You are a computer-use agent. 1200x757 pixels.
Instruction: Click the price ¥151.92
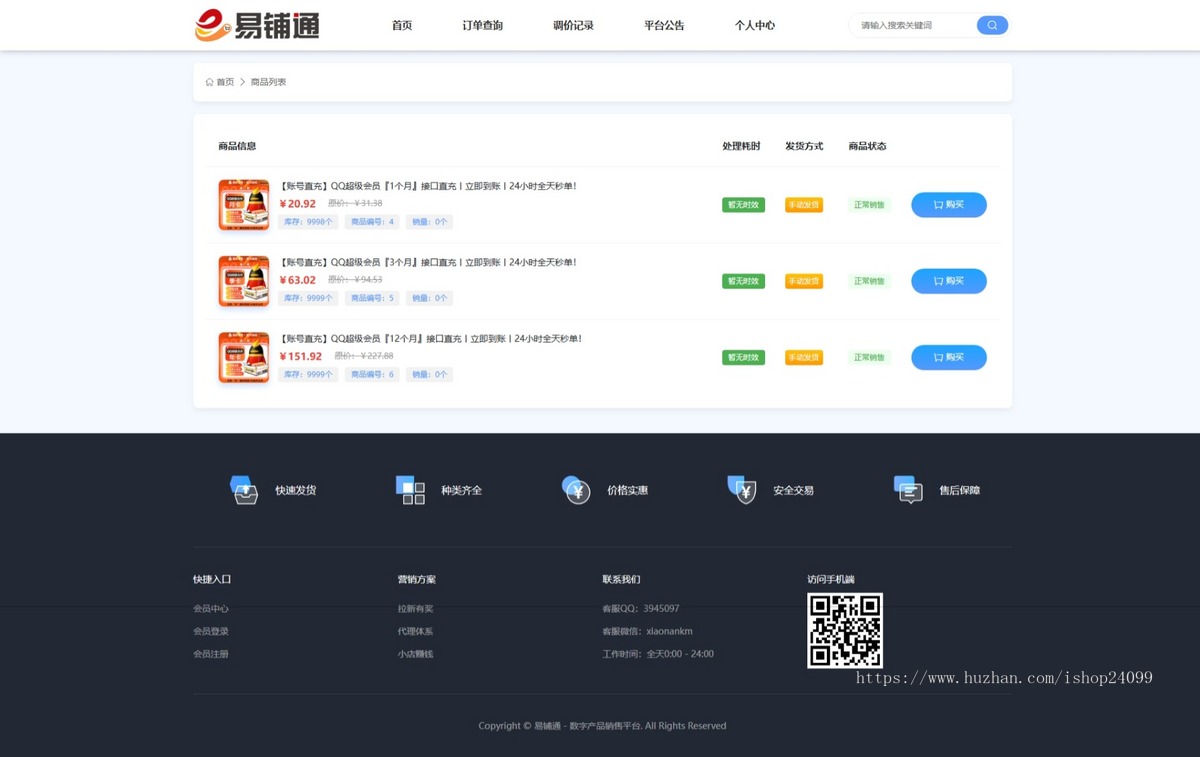click(300, 356)
